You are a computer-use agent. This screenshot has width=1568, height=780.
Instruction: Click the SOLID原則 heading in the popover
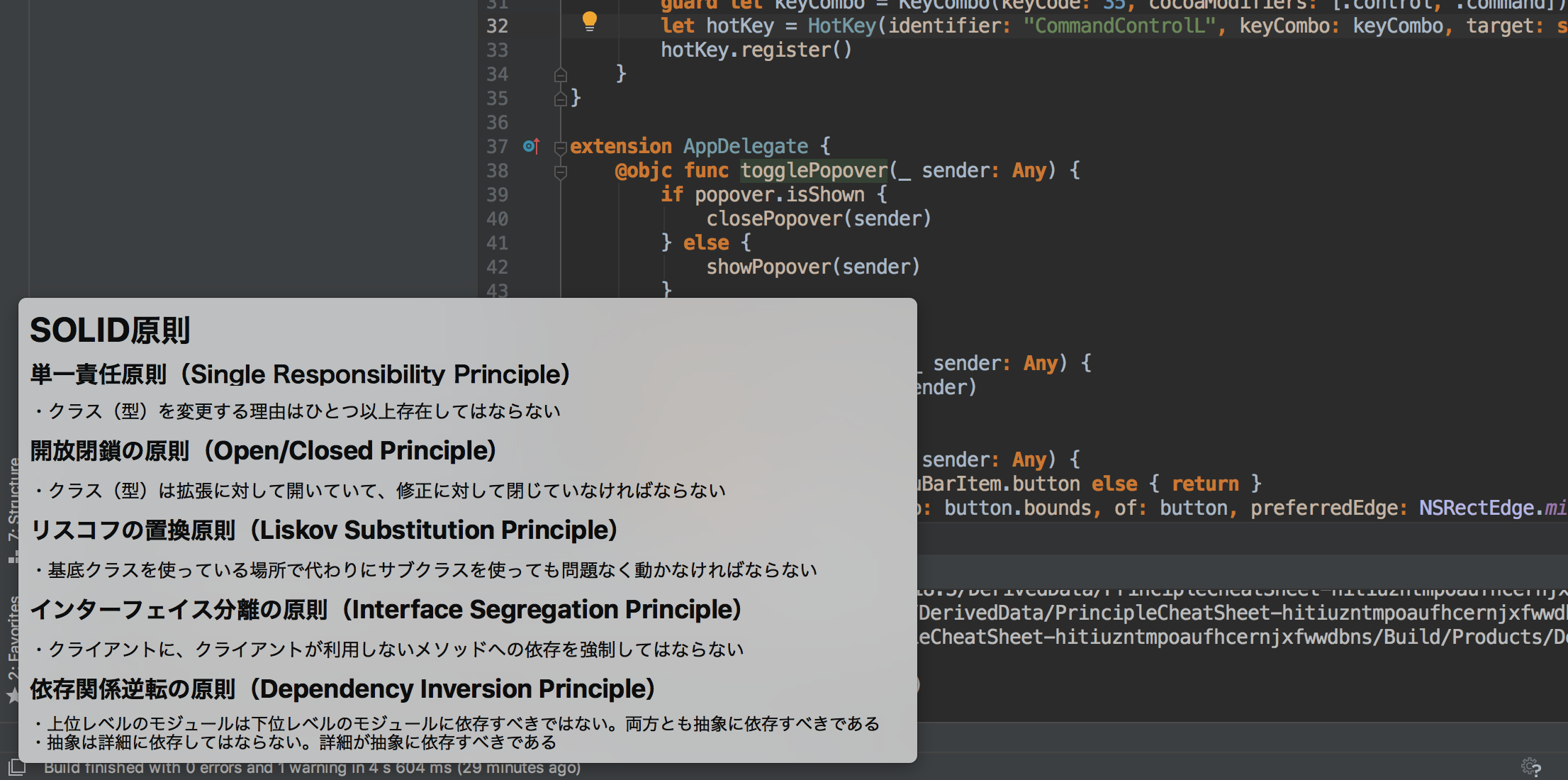[x=110, y=330]
